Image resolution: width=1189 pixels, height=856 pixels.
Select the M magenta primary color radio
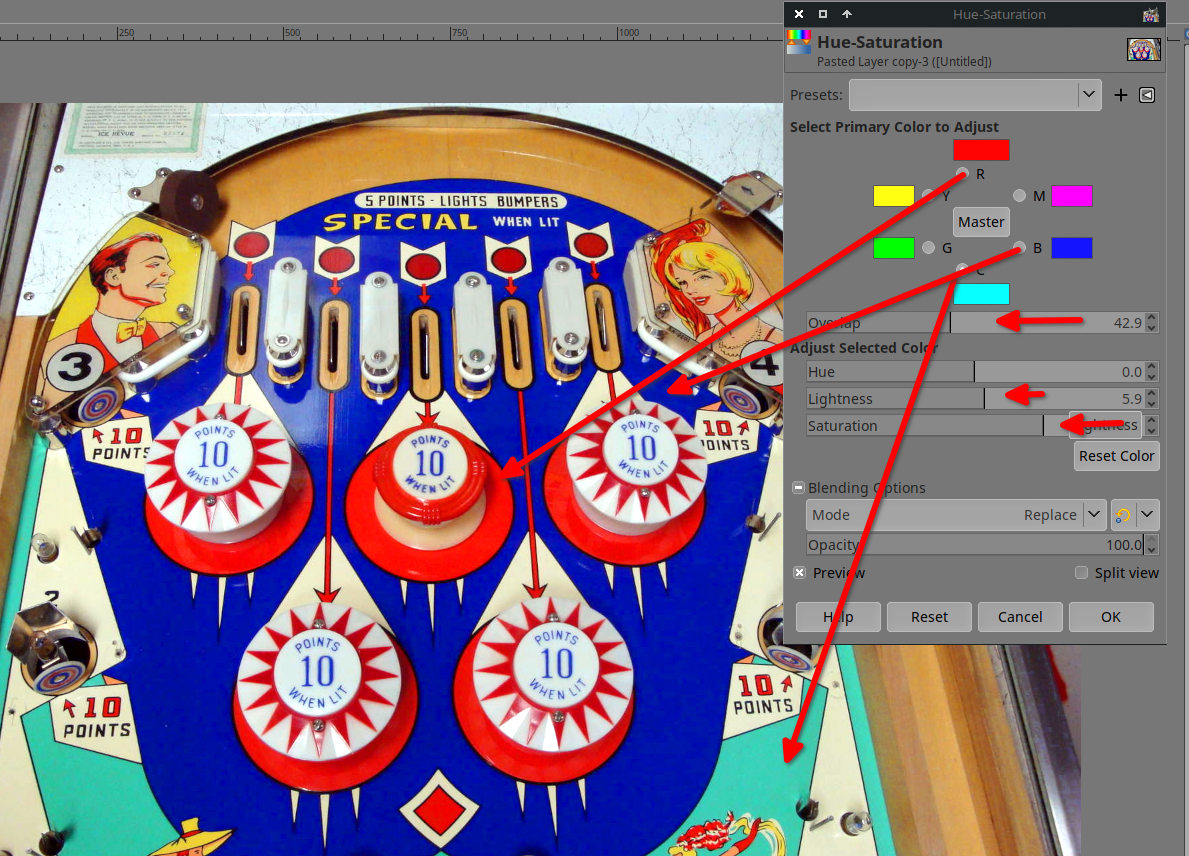(1020, 196)
